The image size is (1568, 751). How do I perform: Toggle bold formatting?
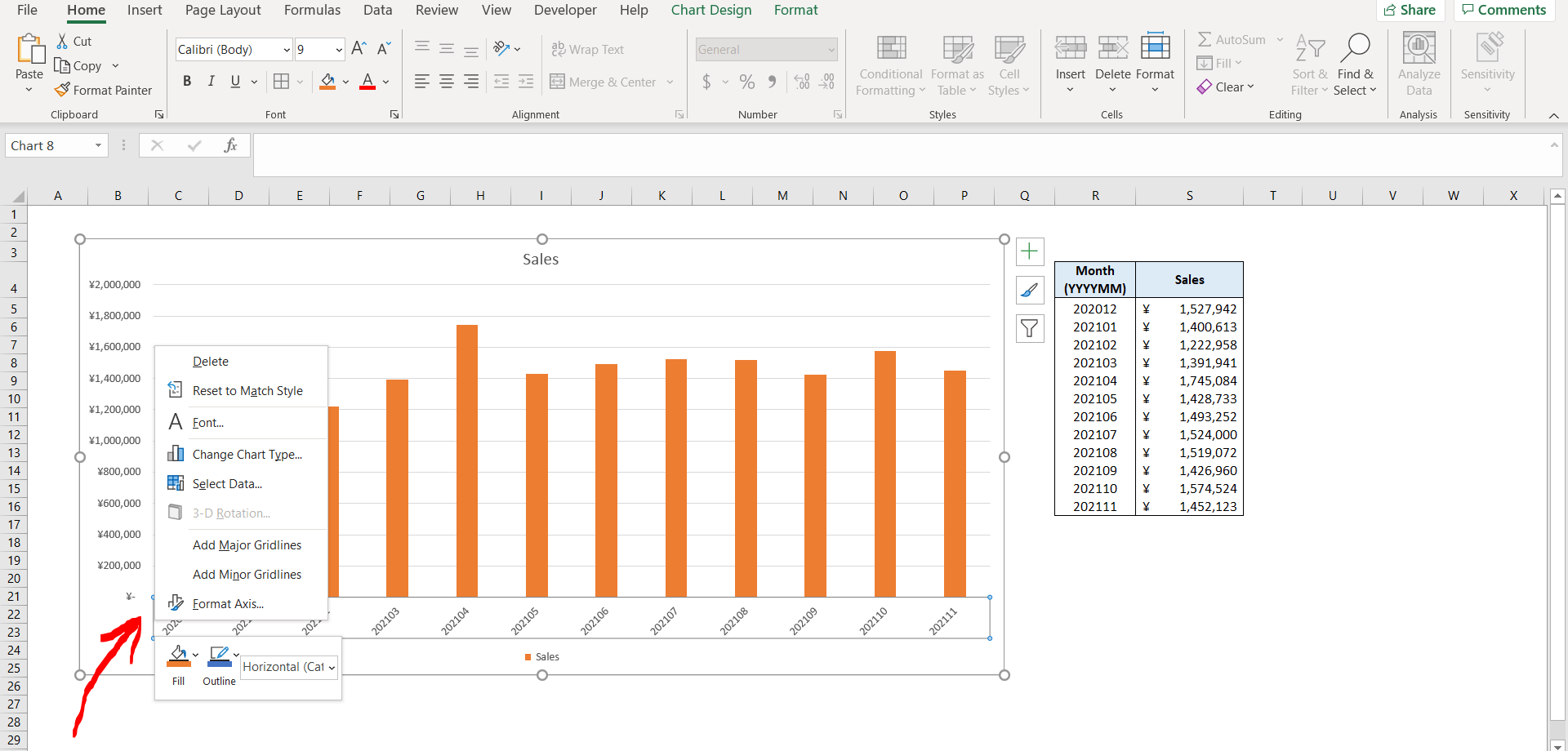click(x=187, y=81)
